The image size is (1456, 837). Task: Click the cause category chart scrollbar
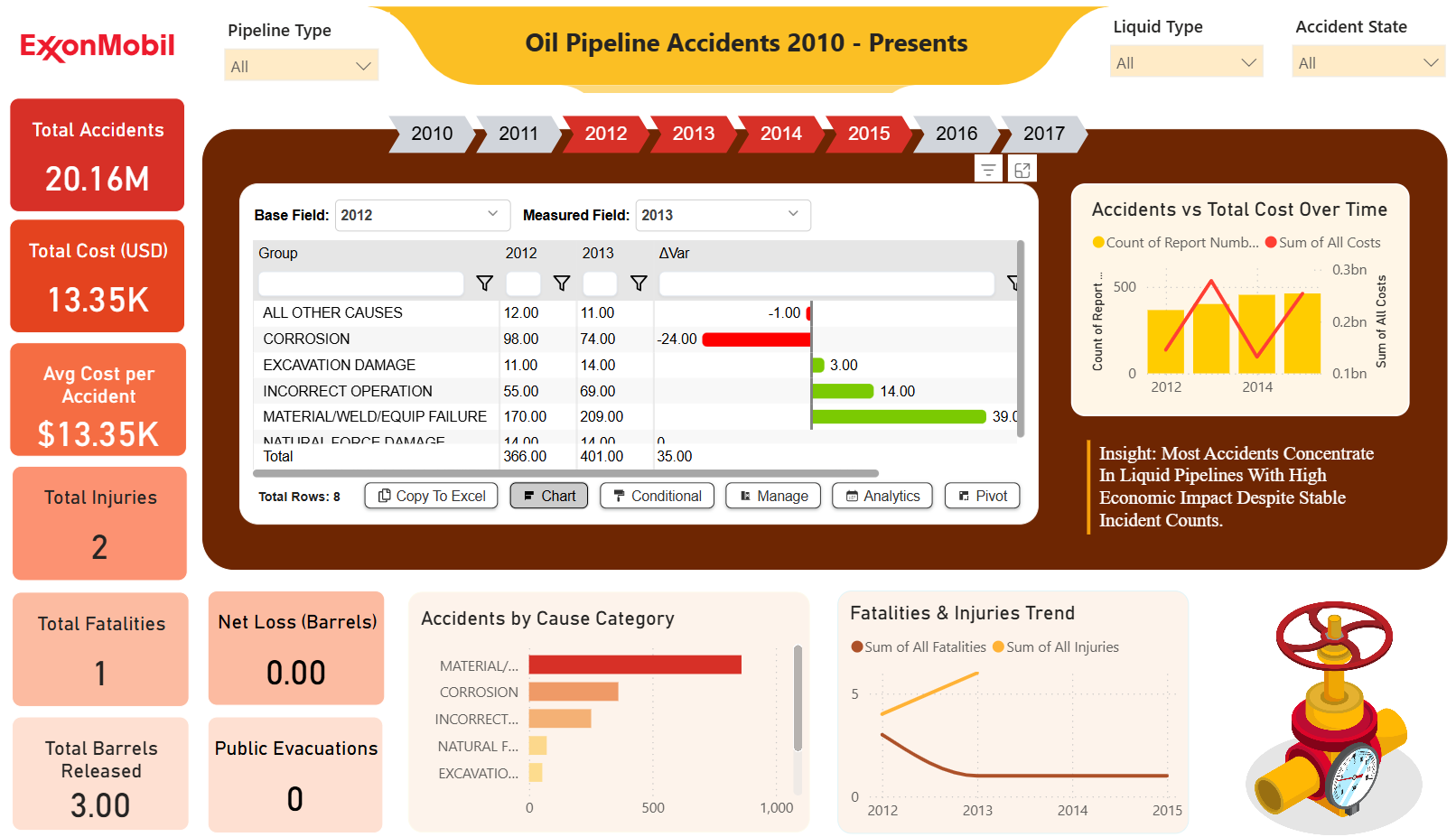[798, 698]
